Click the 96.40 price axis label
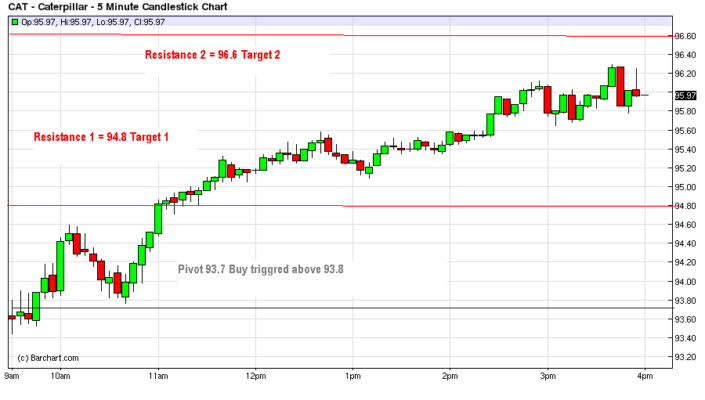 [685, 55]
